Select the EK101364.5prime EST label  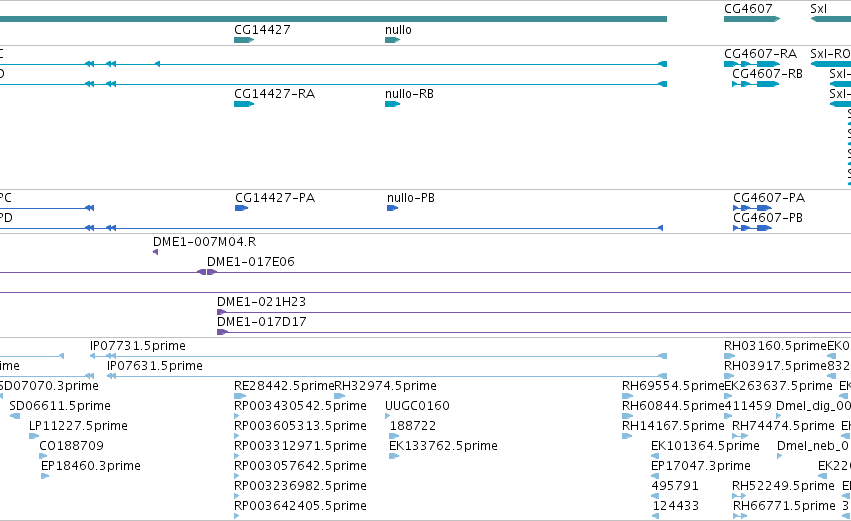(x=705, y=446)
